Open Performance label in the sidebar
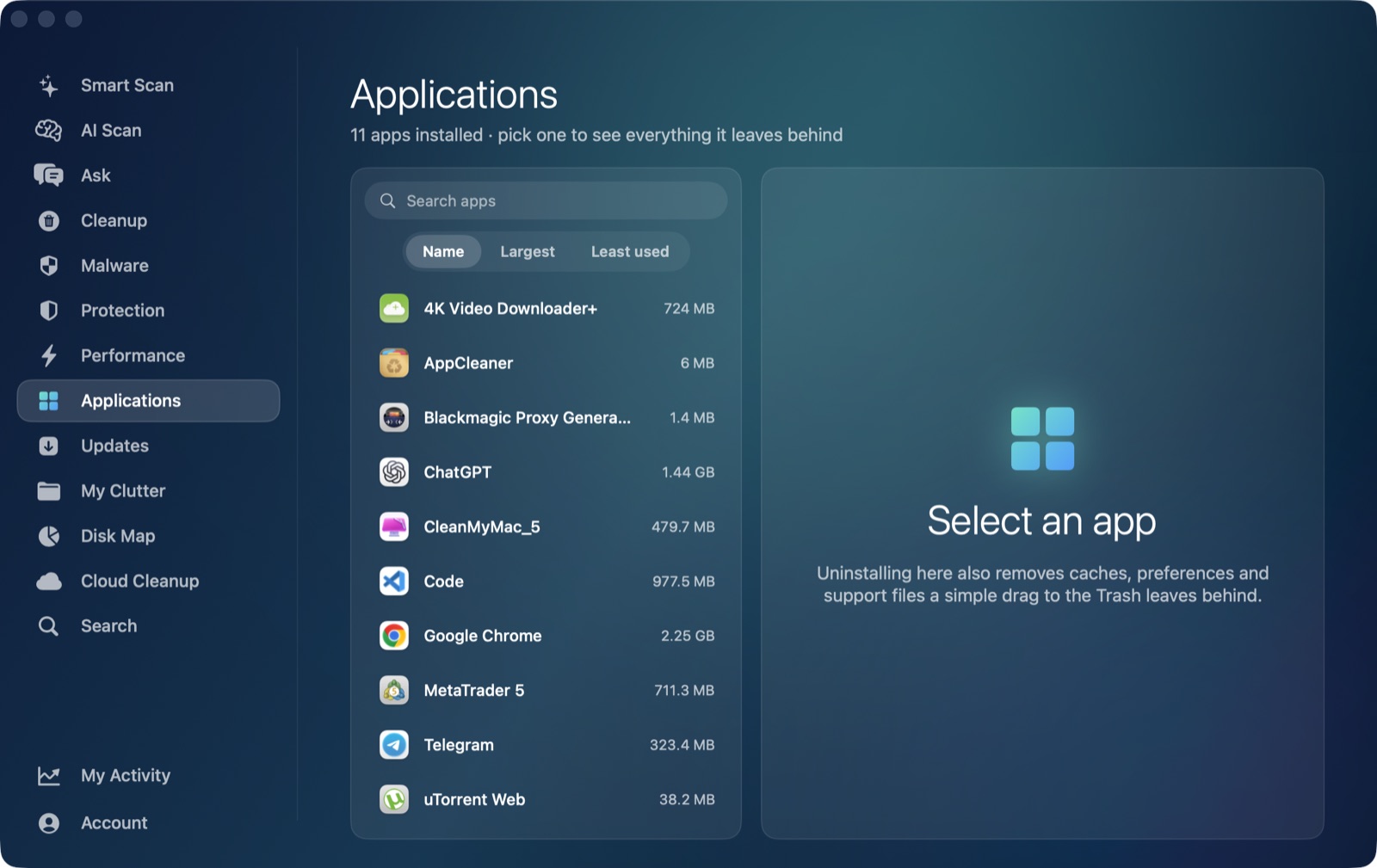Image resolution: width=1377 pixels, height=868 pixels. pyautogui.click(x=133, y=356)
